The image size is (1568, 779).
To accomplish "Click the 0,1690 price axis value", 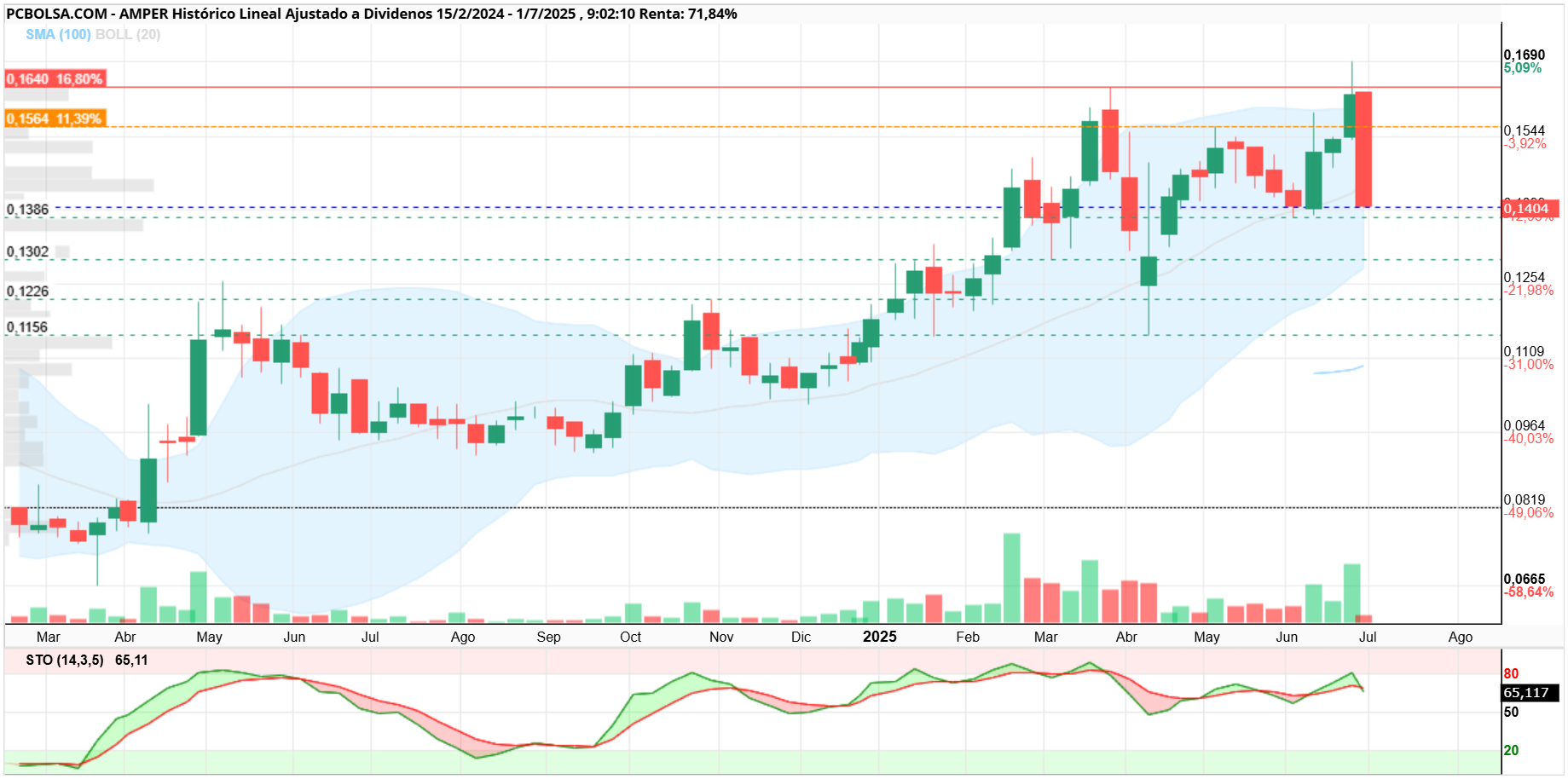I will (1524, 55).
